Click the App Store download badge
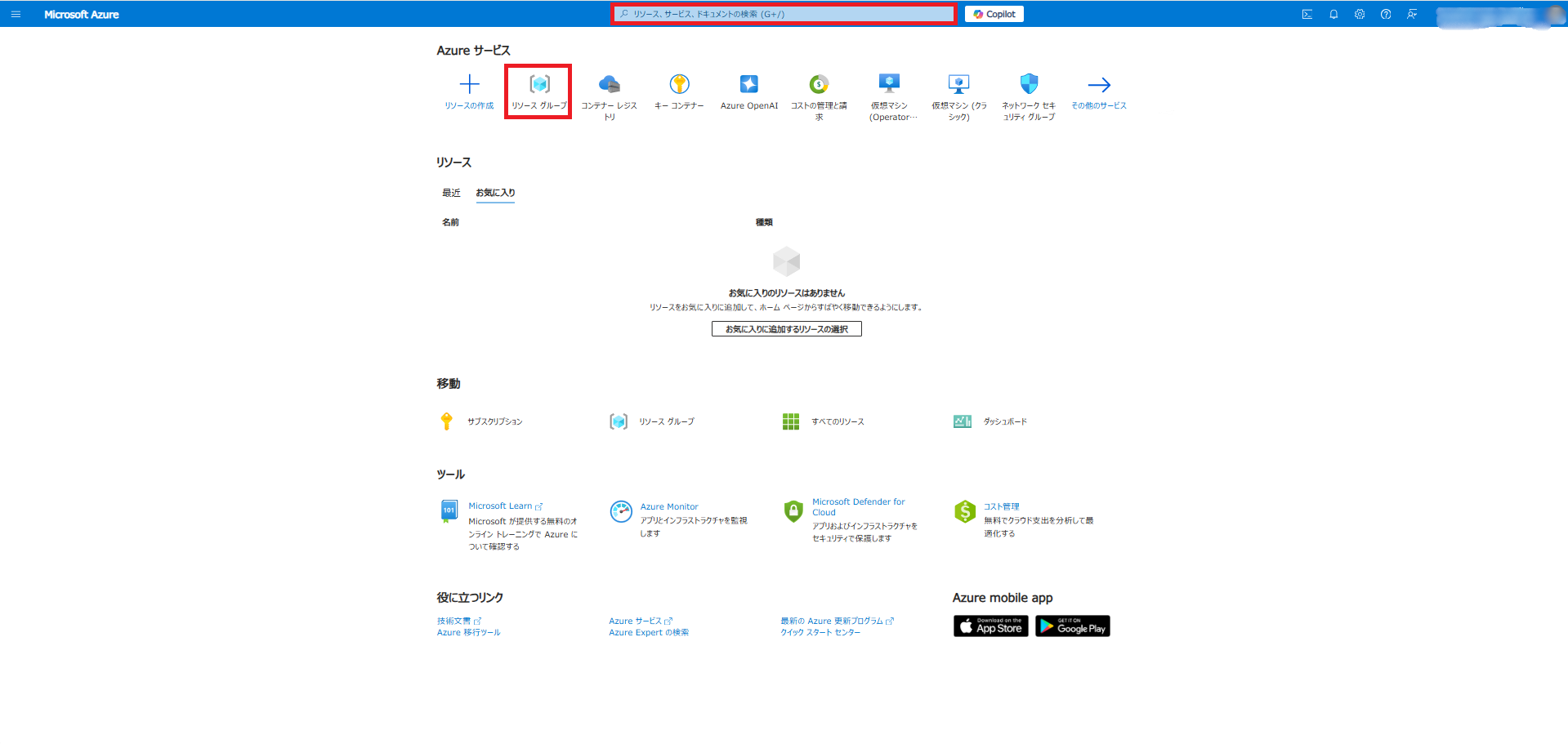The height and width of the screenshot is (744, 1568). point(991,626)
